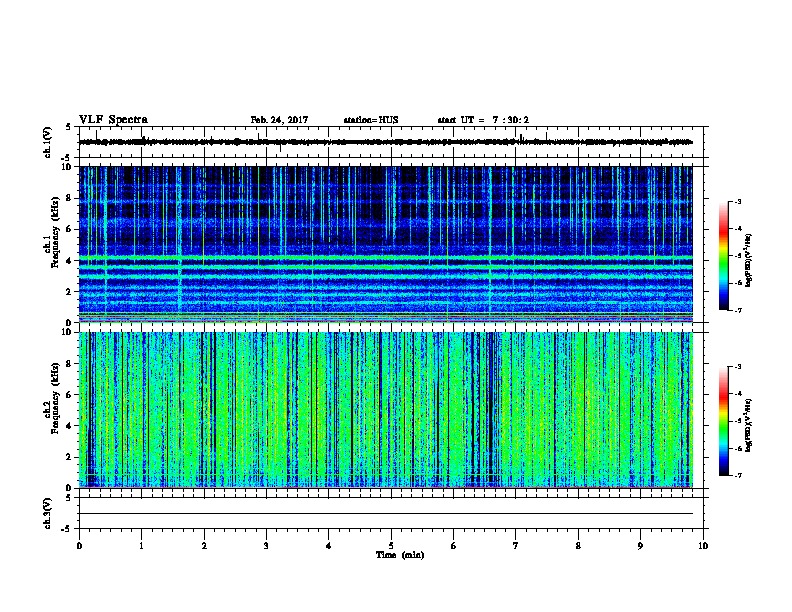Viewport: 792px width, 612px height.
Task: Click the time axis tick label "1"
Action: [141, 546]
